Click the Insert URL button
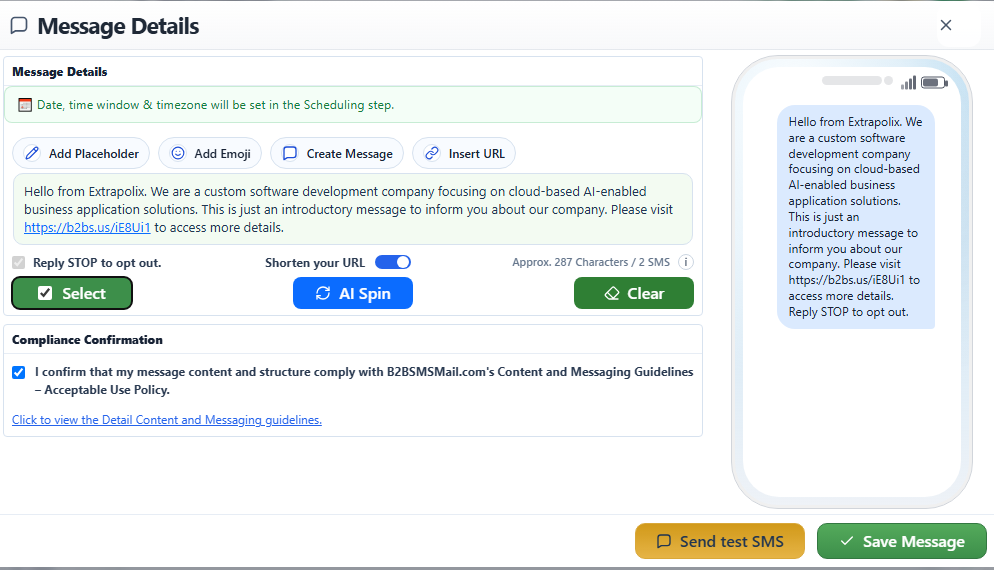This screenshot has height=570, width=994. point(464,153)
